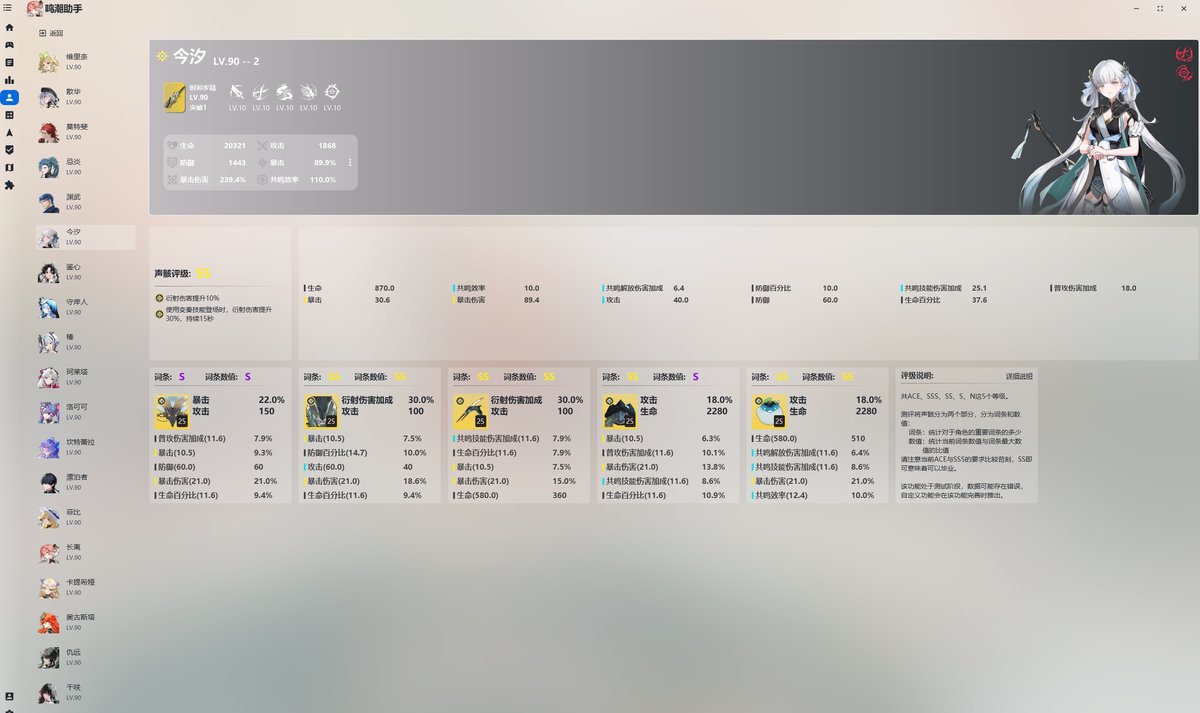The image size is (1200, 713).
Task: Open the game controller page in sidebar
Action: click(x=9, y=45)
